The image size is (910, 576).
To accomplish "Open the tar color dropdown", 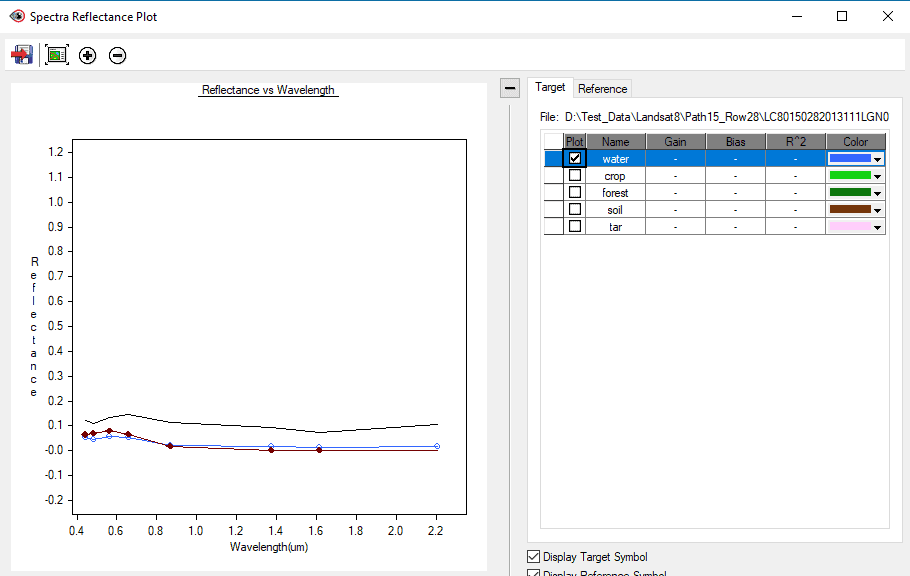I will 878,227.
